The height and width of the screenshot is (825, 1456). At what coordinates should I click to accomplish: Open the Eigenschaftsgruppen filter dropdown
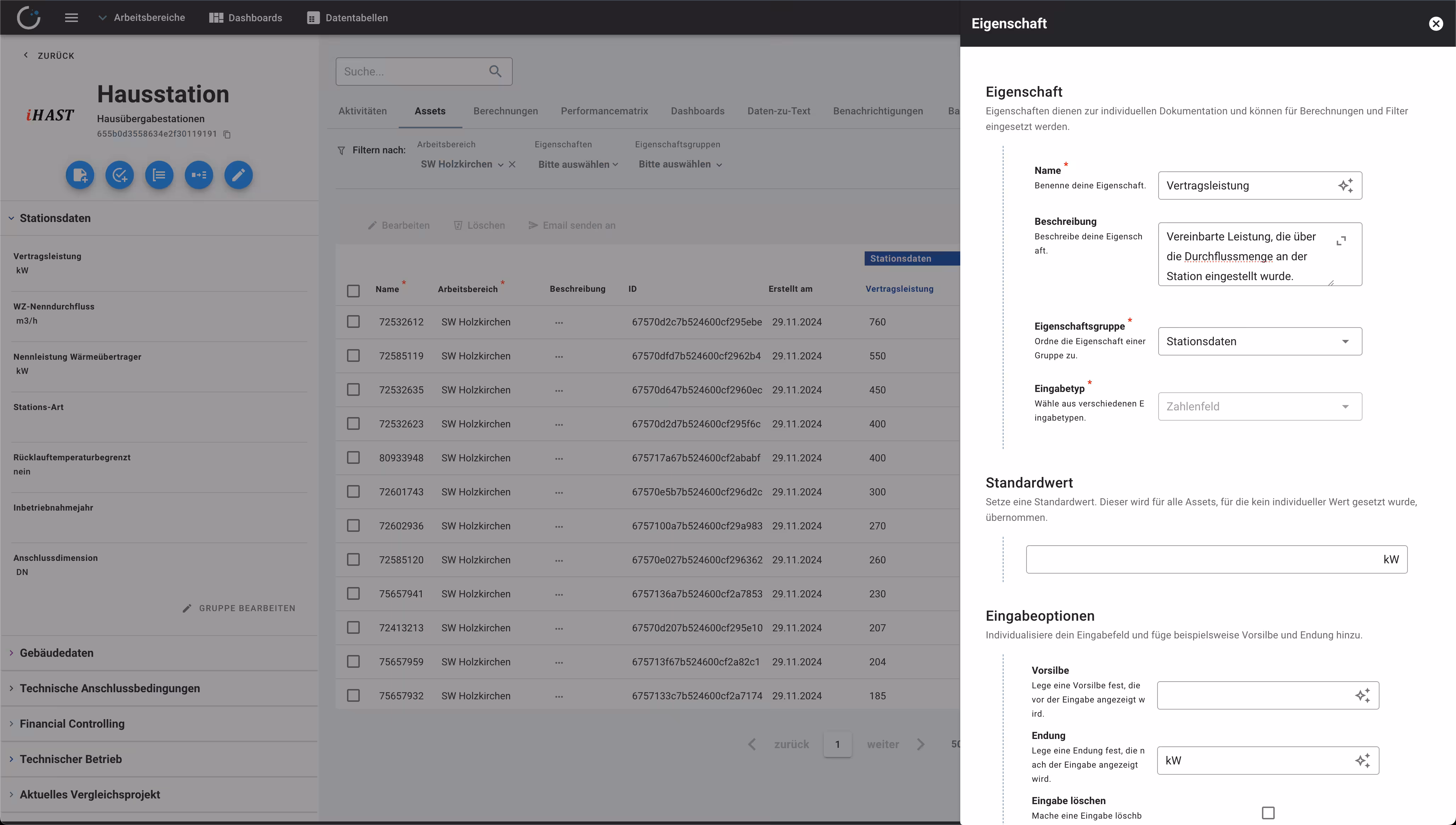[680, 164]
